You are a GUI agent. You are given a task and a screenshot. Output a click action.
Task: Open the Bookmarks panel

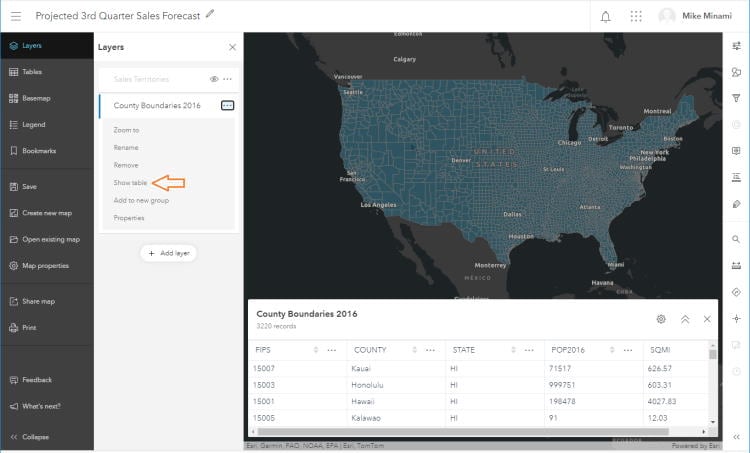pos(38,151)
